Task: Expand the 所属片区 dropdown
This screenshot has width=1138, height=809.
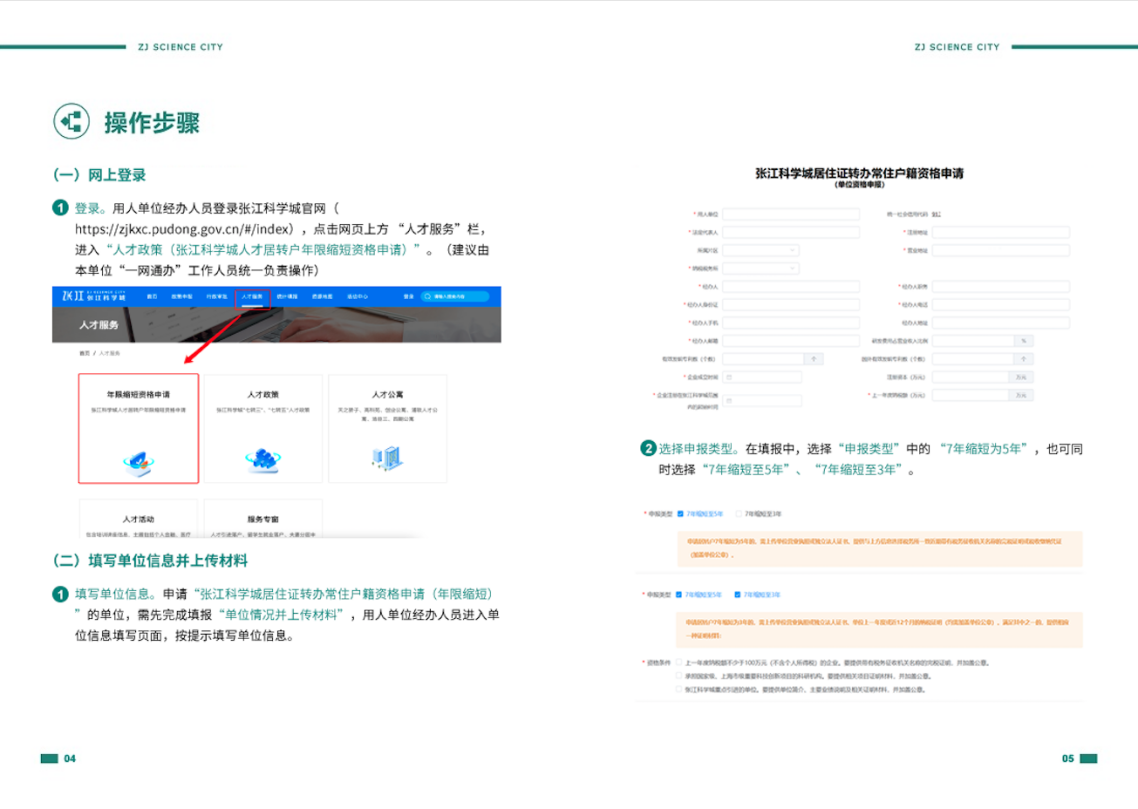Action: [761, 250]
